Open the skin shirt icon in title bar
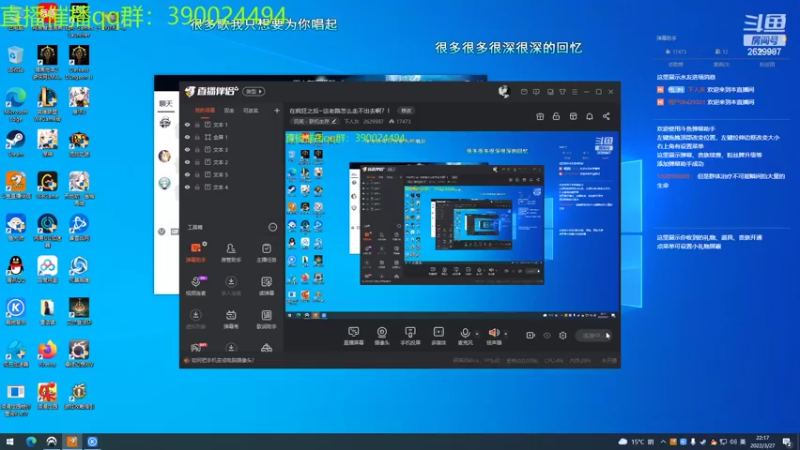Screen dimensions: 800x450 click(x=562, y=92)
